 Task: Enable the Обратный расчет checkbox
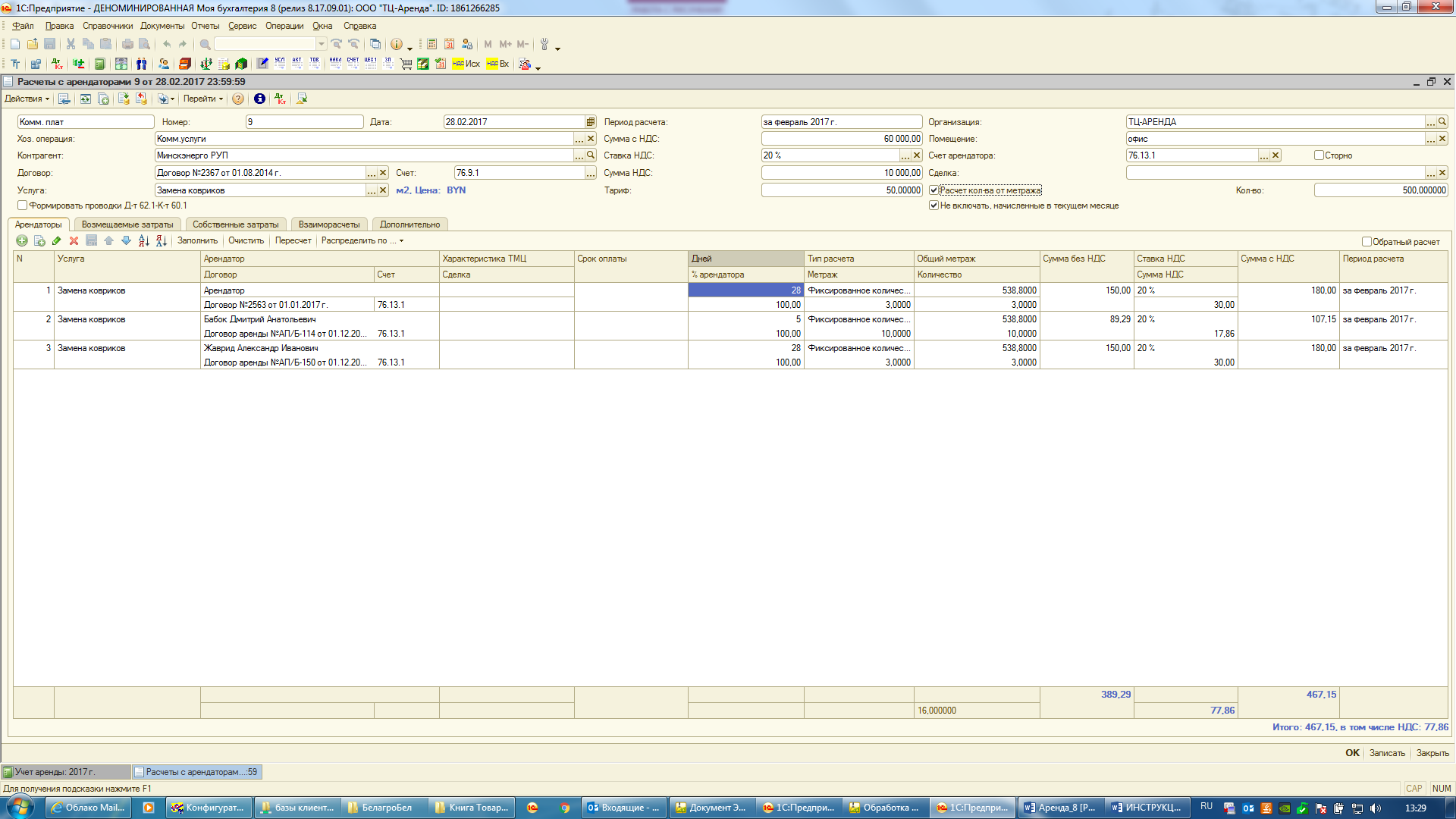(1367, 242)
